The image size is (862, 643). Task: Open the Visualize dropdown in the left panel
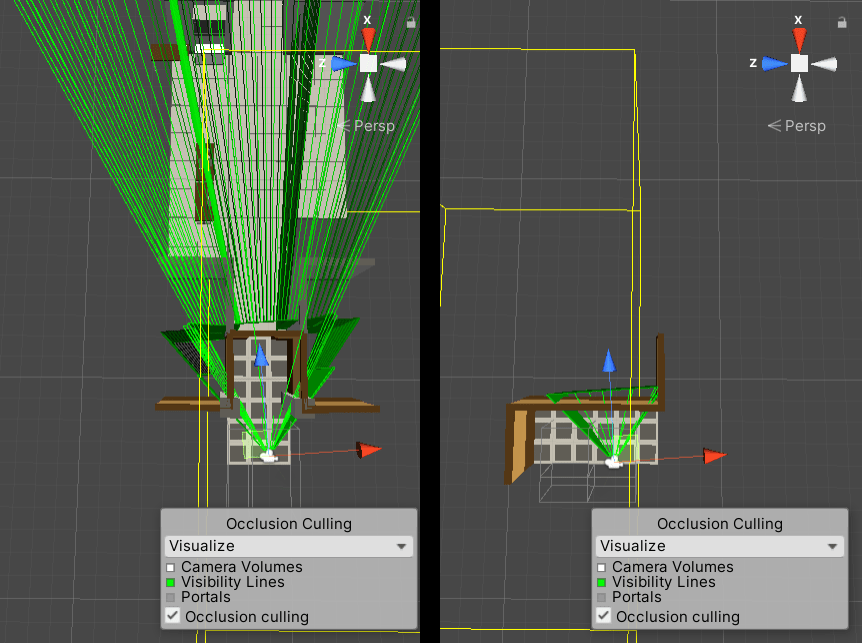point(288,546)
